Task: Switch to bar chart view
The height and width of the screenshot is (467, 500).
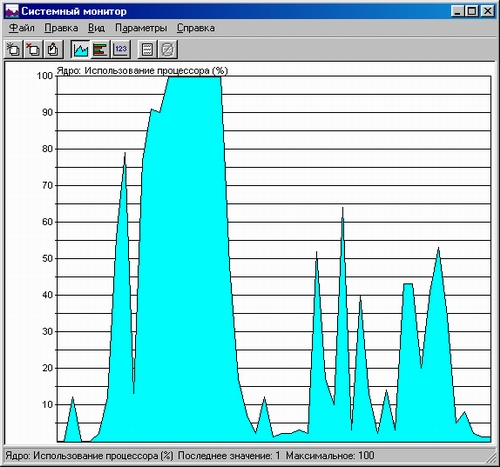Action: point(100,50)
